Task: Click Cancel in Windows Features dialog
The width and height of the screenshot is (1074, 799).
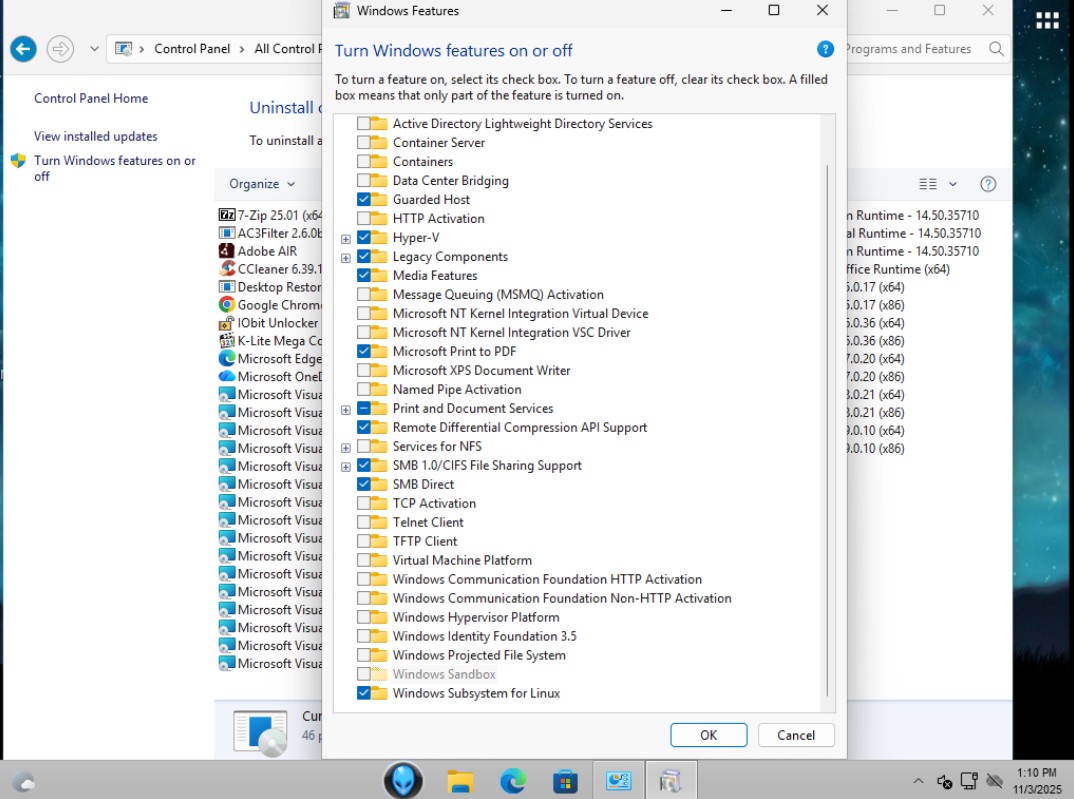Action: (x=796, y=735)
